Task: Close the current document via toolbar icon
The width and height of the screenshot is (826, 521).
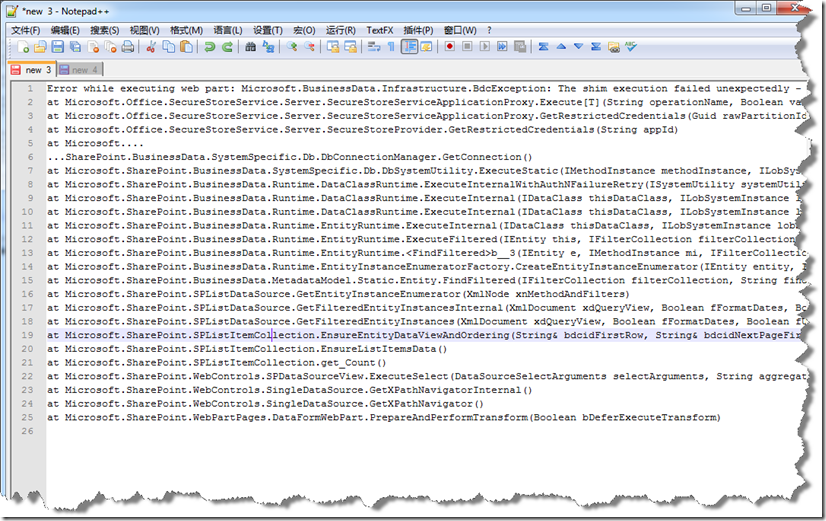Action: pos(93,47)
